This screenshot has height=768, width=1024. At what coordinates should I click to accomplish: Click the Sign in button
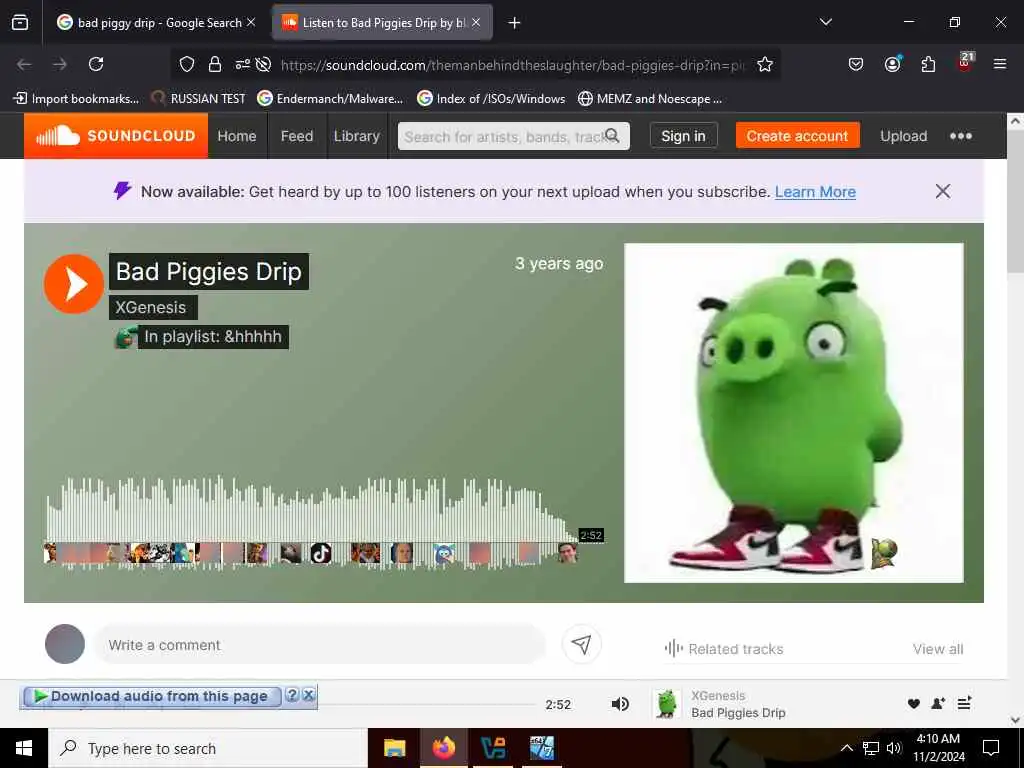(x=683, y=136)
